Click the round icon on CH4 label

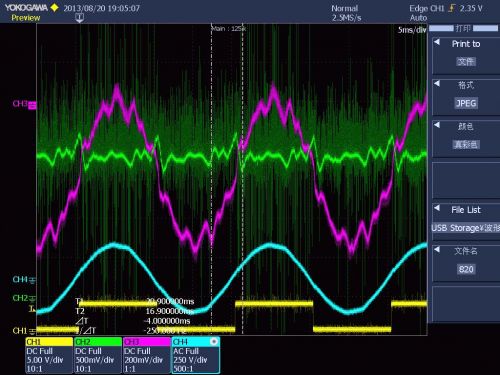pyautogui.click(x=214, y=341)
